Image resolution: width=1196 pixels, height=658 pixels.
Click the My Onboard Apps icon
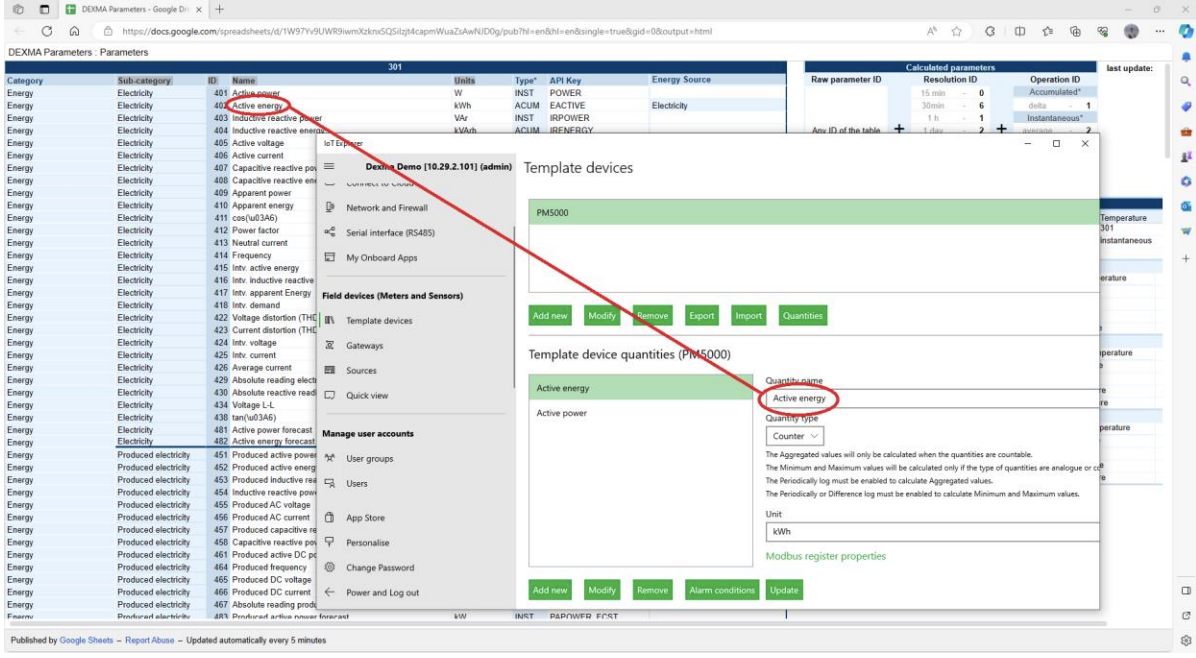tap(330, 257)
